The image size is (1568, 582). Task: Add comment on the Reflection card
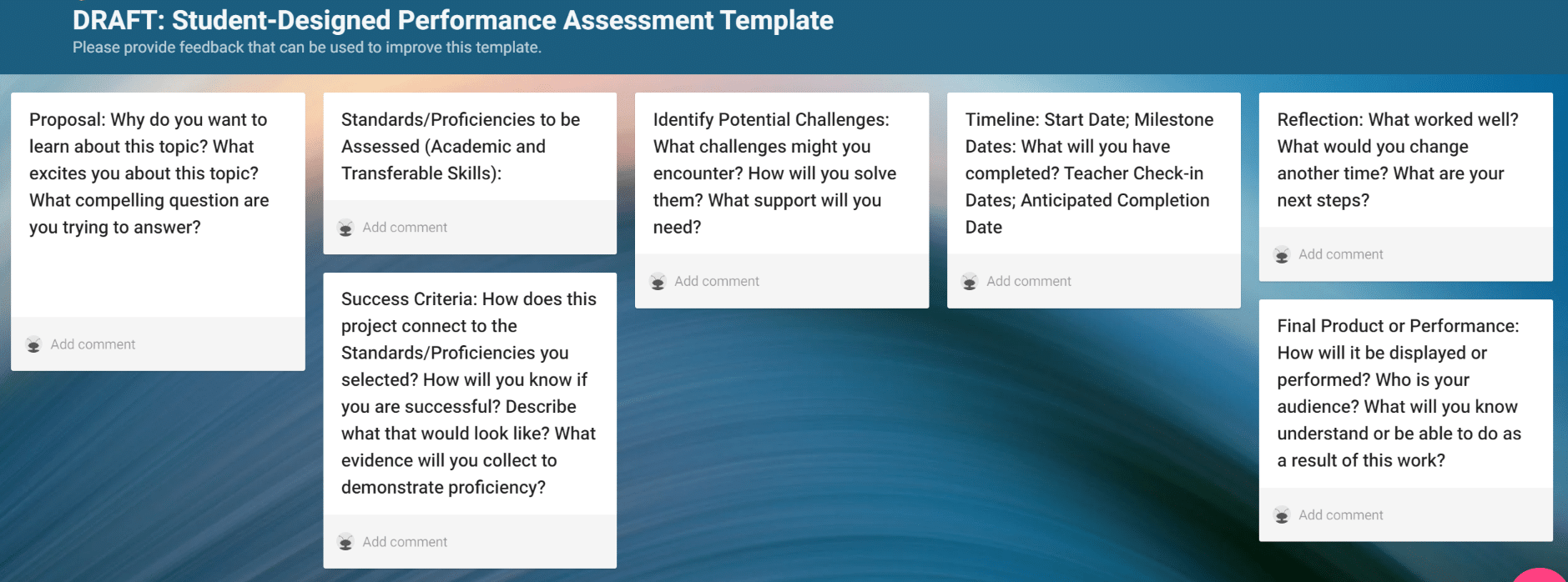pos(1341,254)
